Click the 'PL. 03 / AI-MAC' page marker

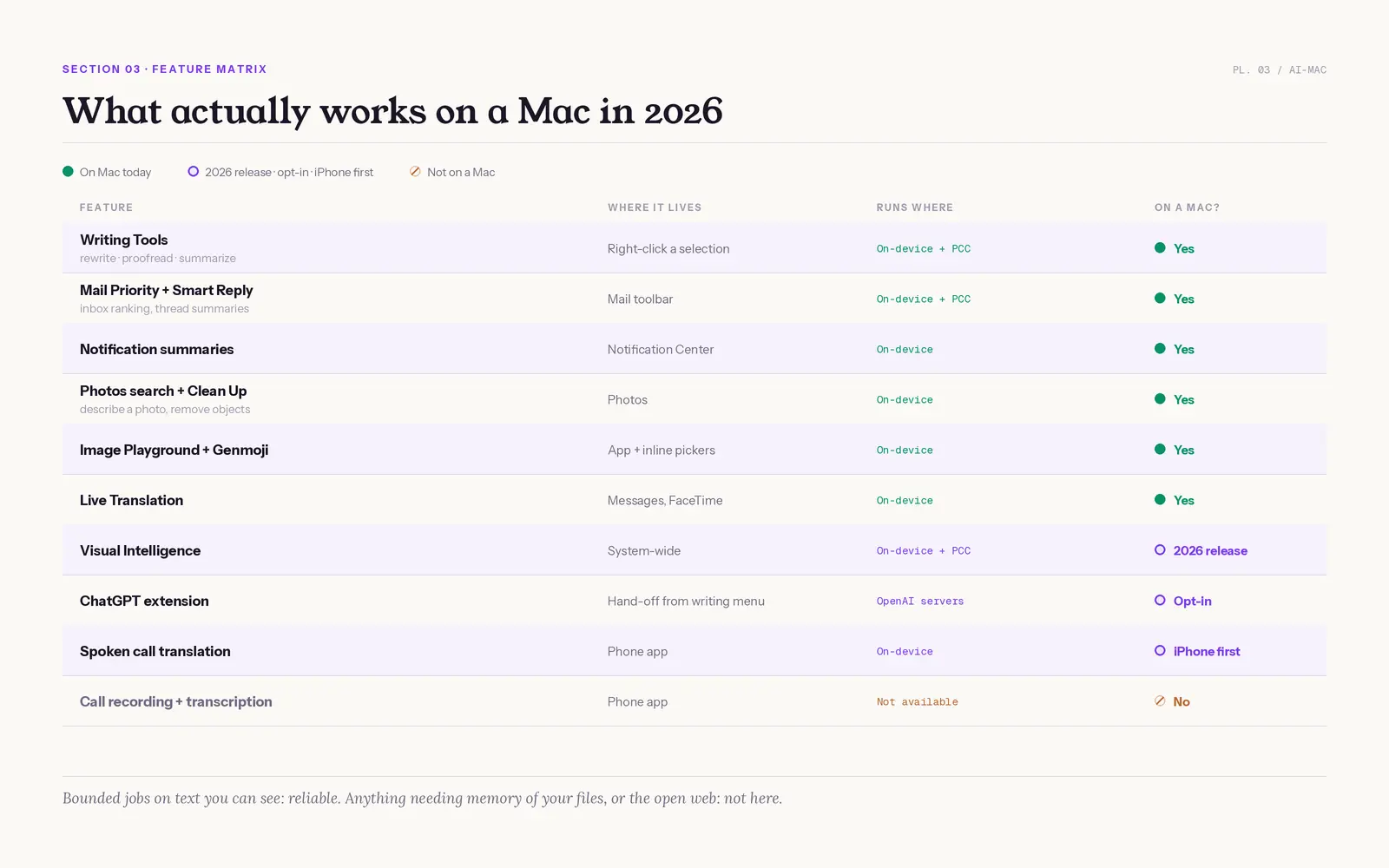pyautogui.click(x=1280, y=70)
